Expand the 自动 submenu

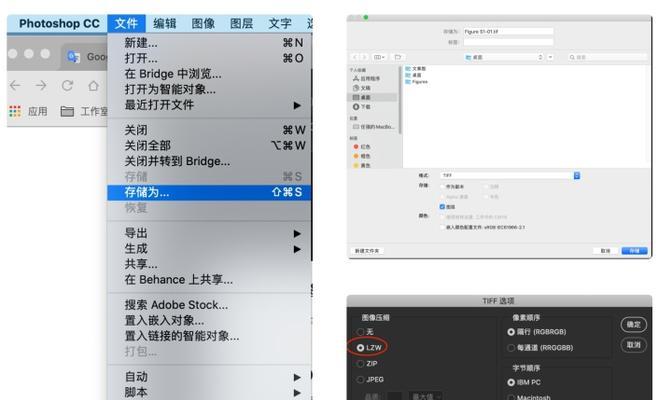pos(297,377)
